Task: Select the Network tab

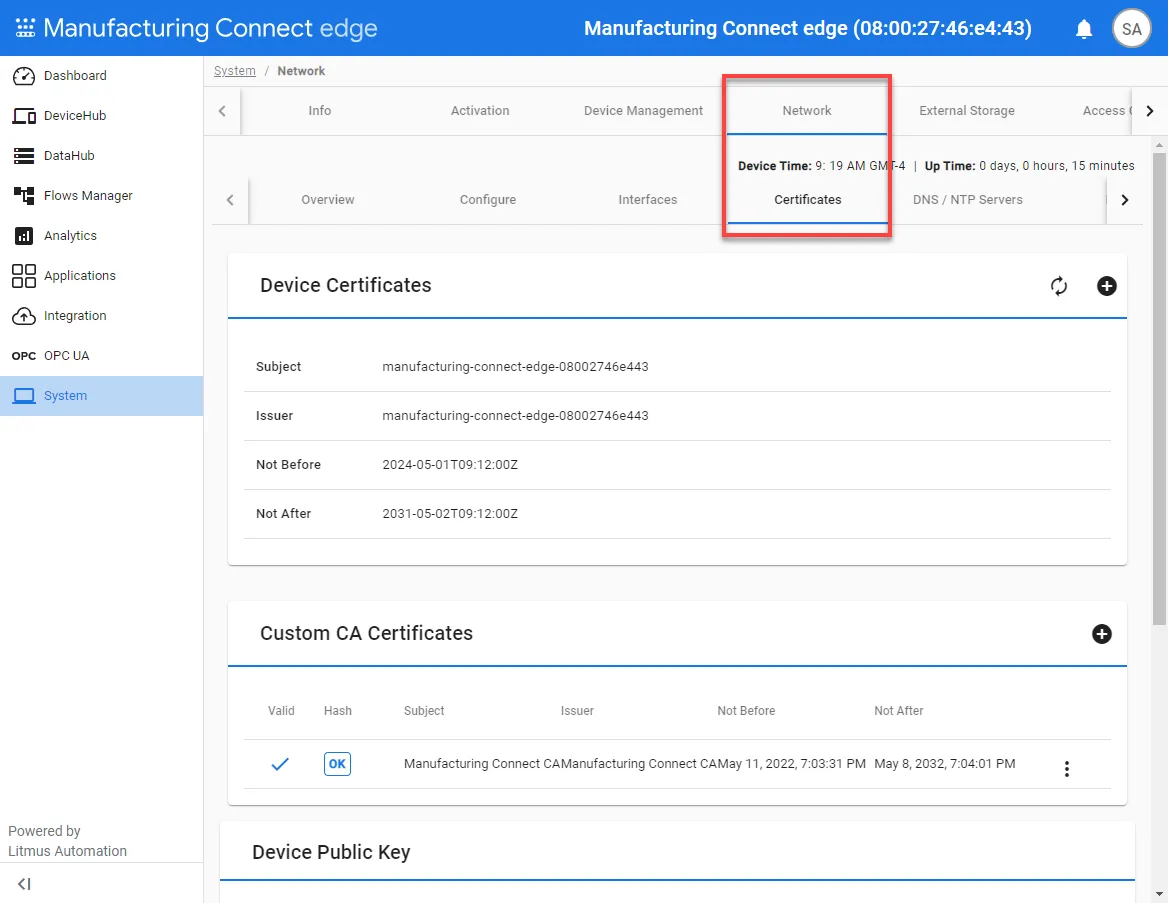Action: coord(807,111)
